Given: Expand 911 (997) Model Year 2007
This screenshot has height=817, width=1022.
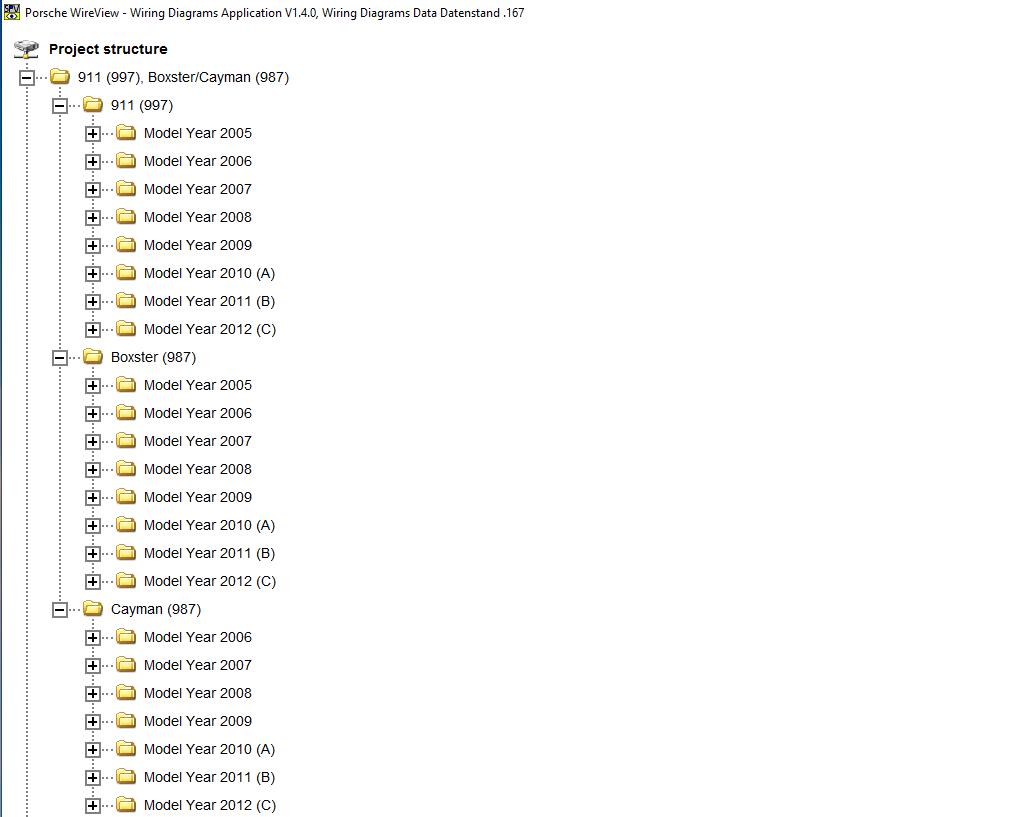Looking at the screenshot, I should 93,190.
